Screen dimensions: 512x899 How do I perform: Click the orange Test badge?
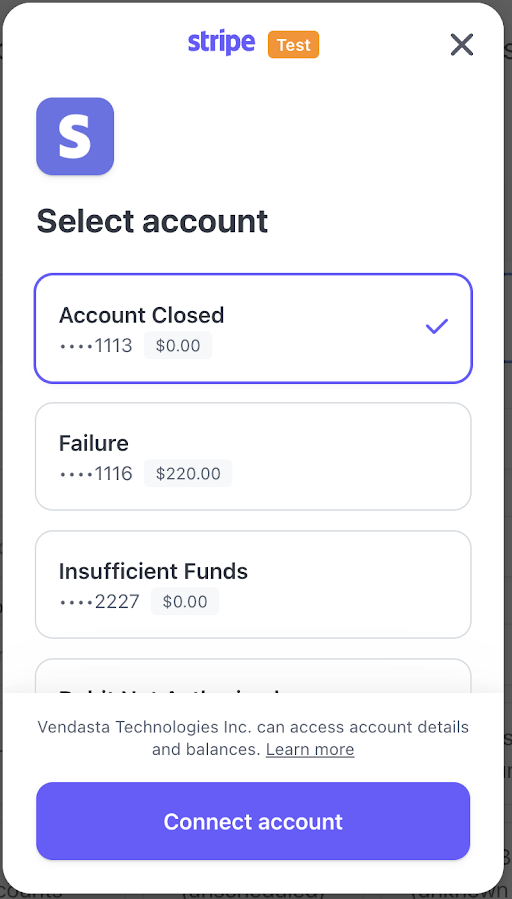[x=294, y=45]
